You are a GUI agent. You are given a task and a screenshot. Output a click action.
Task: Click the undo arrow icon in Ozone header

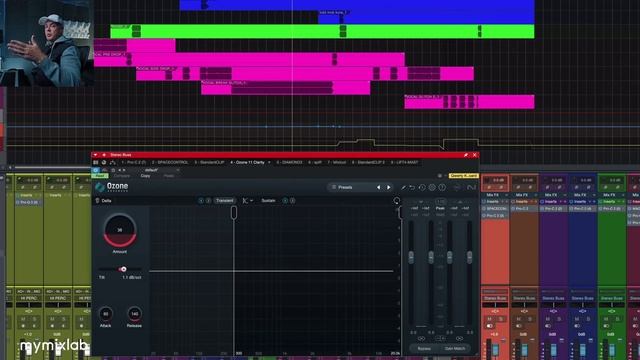pyautogui.click(x=412, y=187)
